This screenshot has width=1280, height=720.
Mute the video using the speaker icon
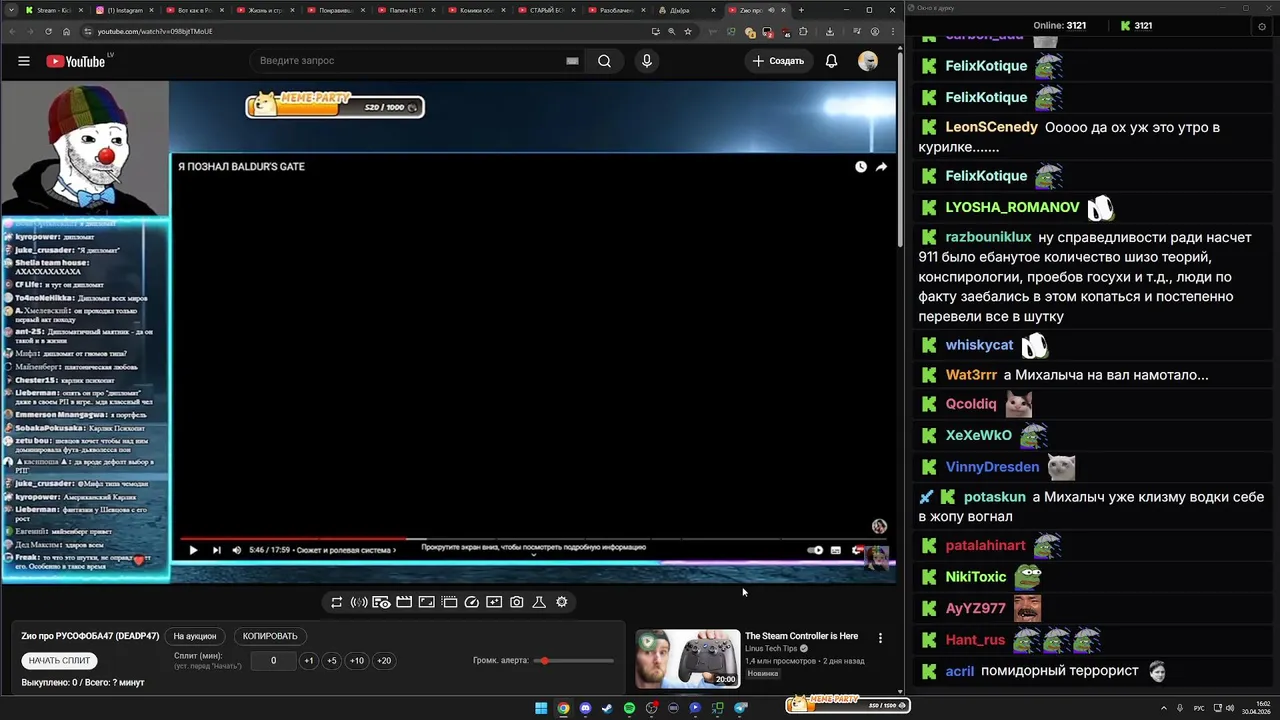pyautogui.click(x=237, y=549)
